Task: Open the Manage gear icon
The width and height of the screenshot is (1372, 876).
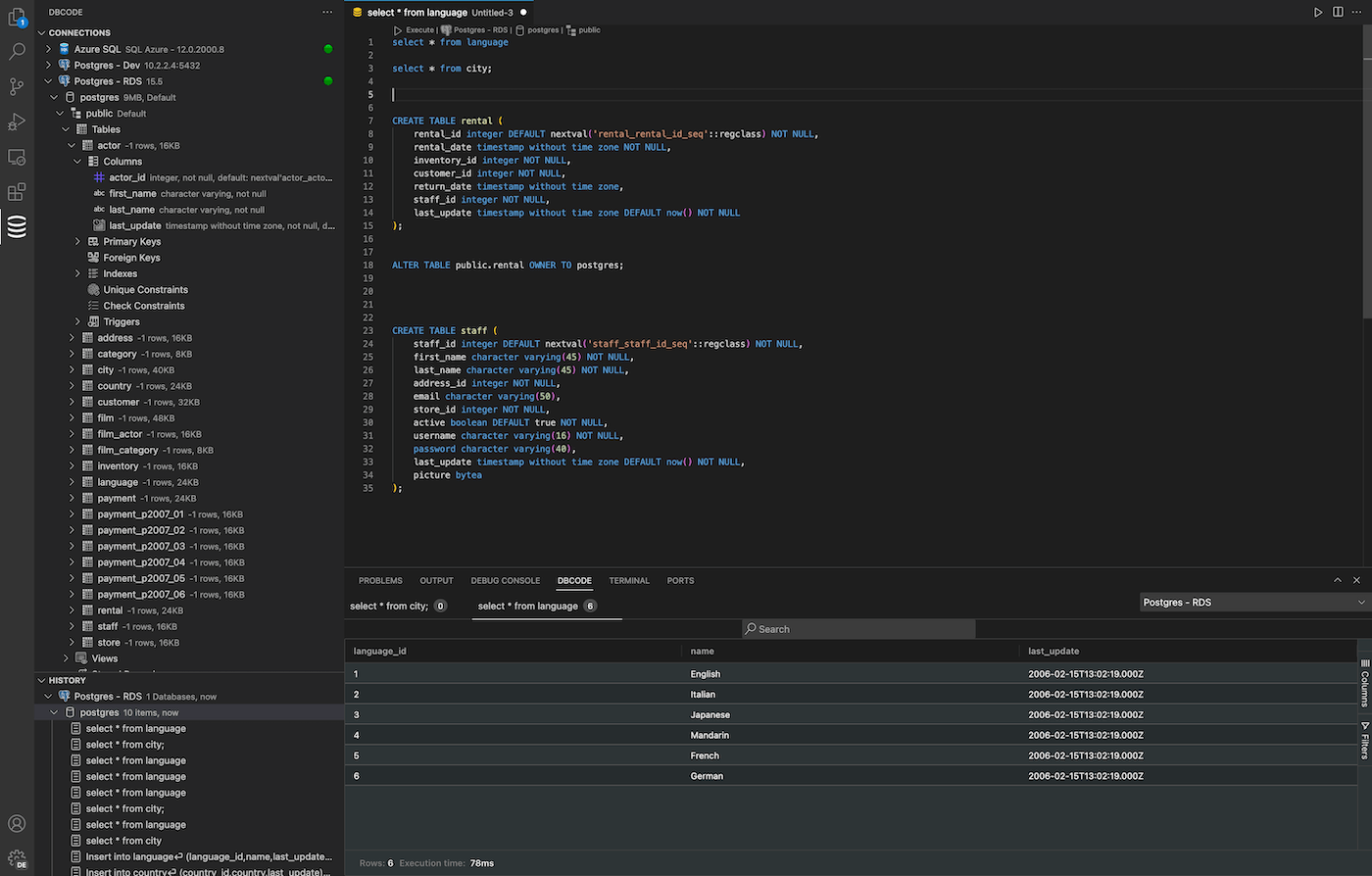Action: [17, 859]
